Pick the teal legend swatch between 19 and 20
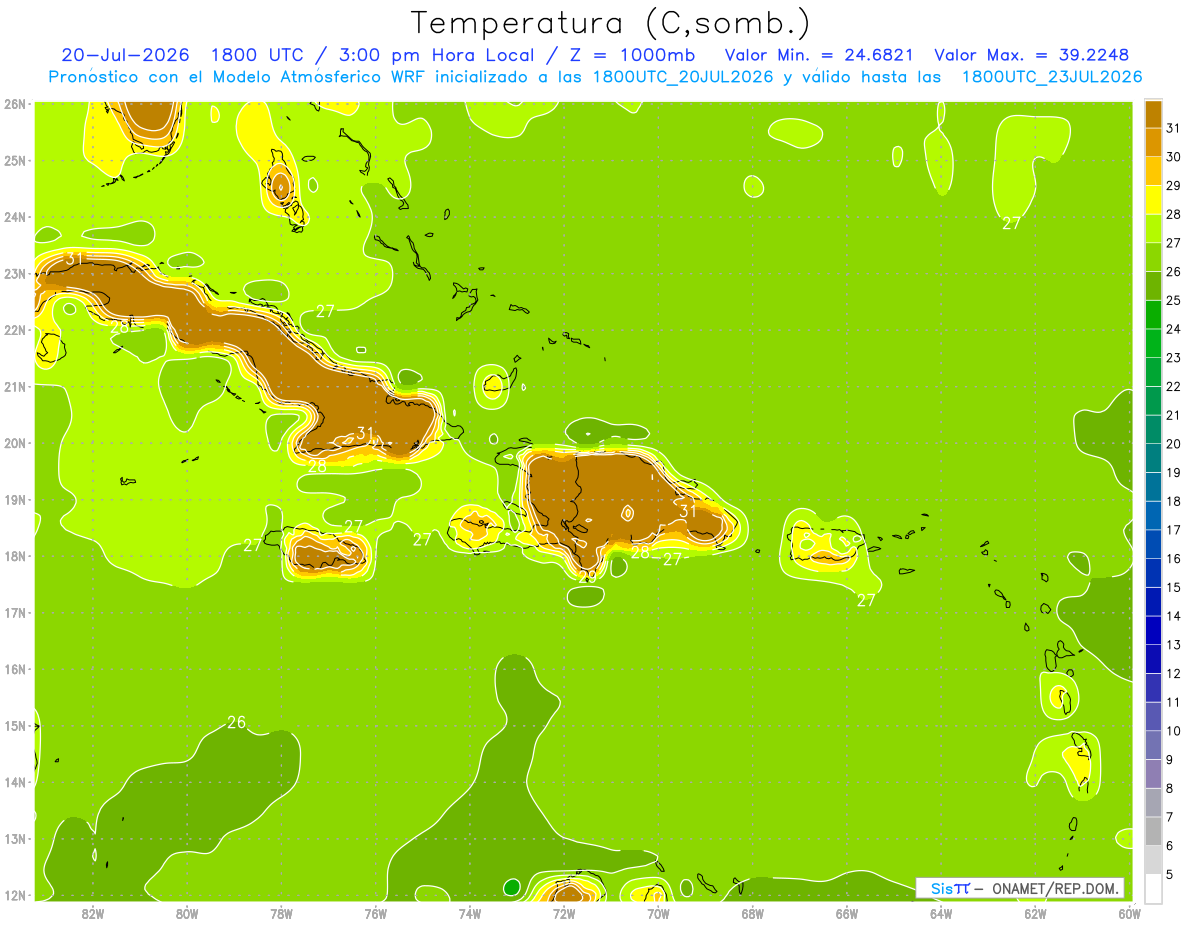The image size is (1200, 927). click(1153, 458)
